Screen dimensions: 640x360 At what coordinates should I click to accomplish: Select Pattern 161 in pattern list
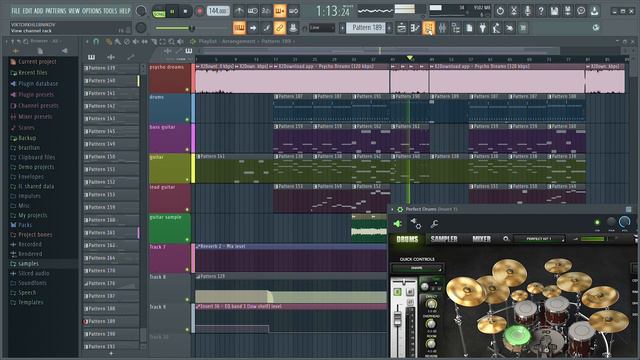[111, 233]
